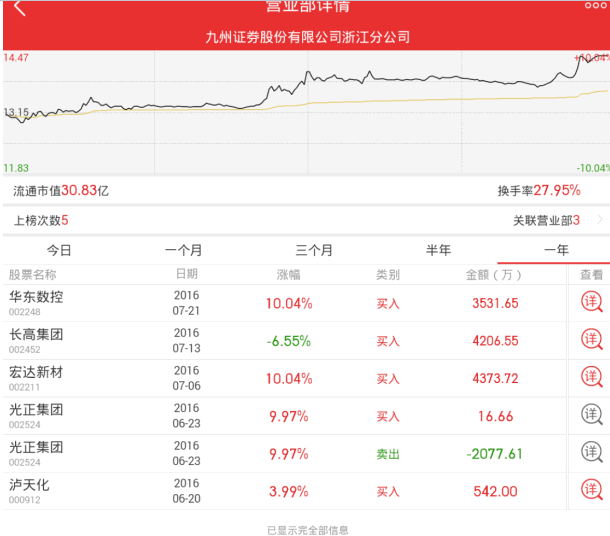
Task: Open detail icon for 华东数控 row
Action: [x=591, y=302]
